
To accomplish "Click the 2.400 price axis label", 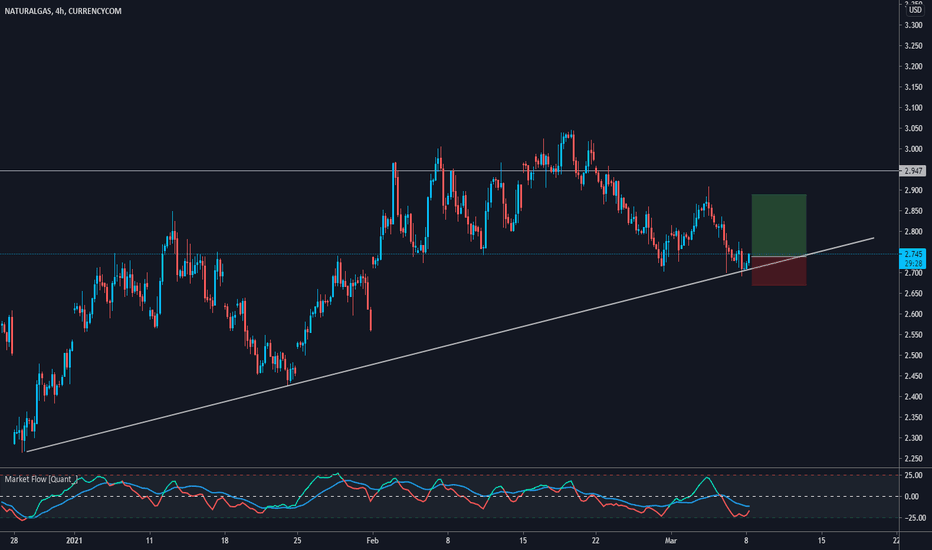I will click(914, 397).
